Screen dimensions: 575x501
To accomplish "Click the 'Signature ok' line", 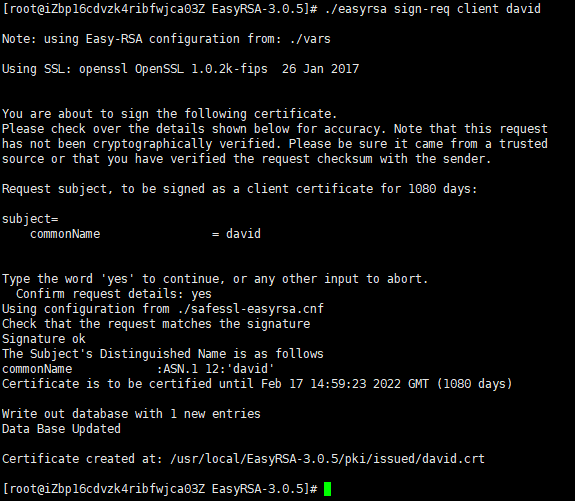I will tap(44, 339).
